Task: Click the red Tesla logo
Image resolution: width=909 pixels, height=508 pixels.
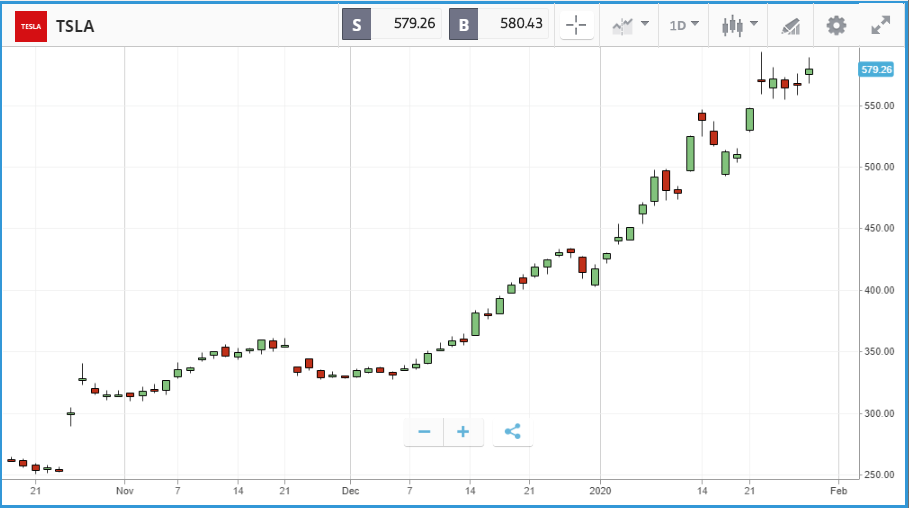Action: (x=31, y=26)
